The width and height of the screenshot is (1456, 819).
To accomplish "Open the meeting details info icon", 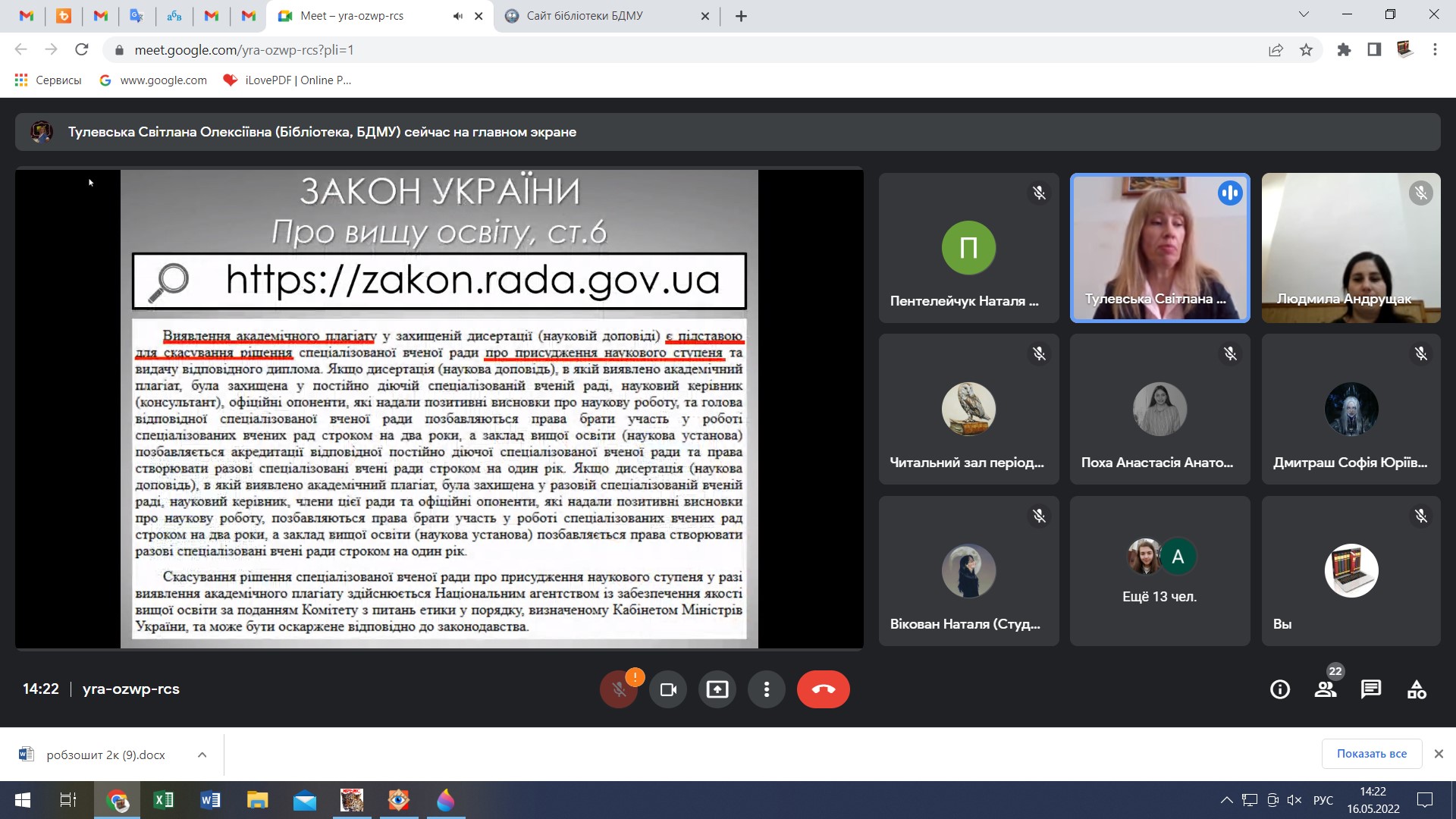I will [x=1280, y=689].
